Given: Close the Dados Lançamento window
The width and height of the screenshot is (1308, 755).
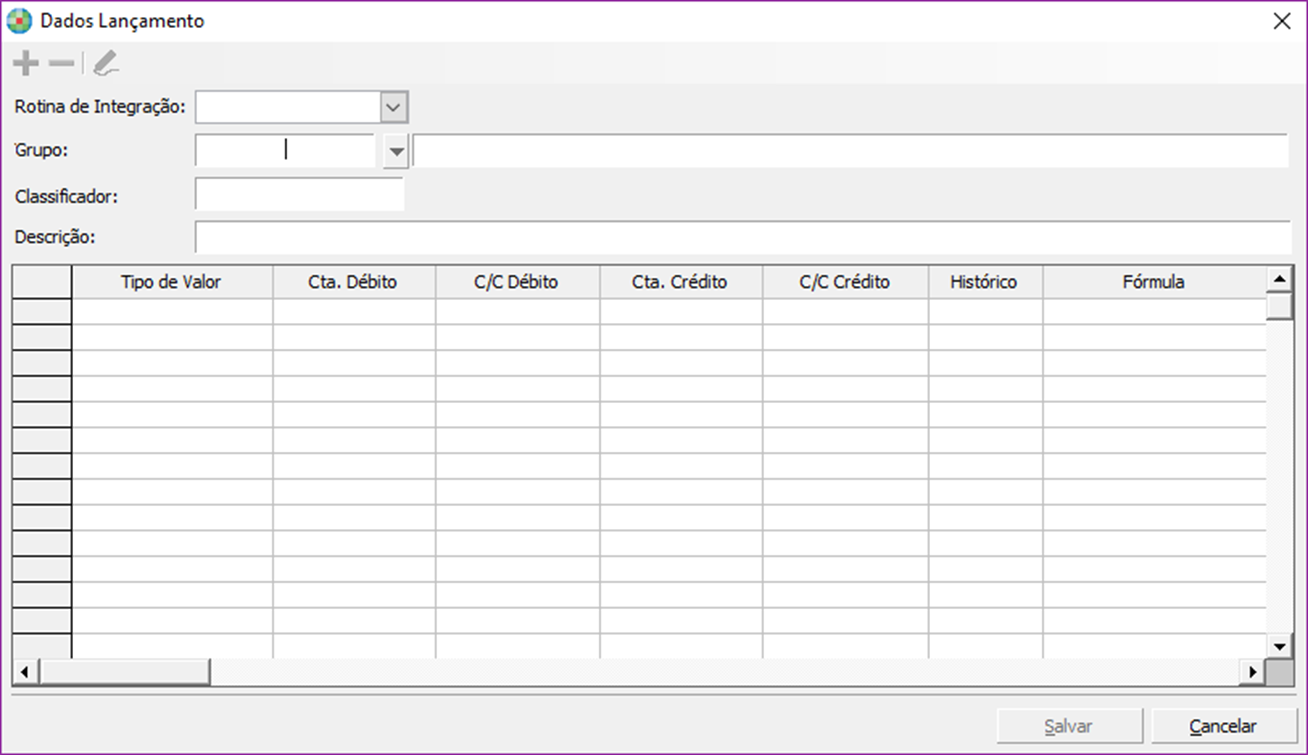Looking at the screenshot, I should (1282, 21).
